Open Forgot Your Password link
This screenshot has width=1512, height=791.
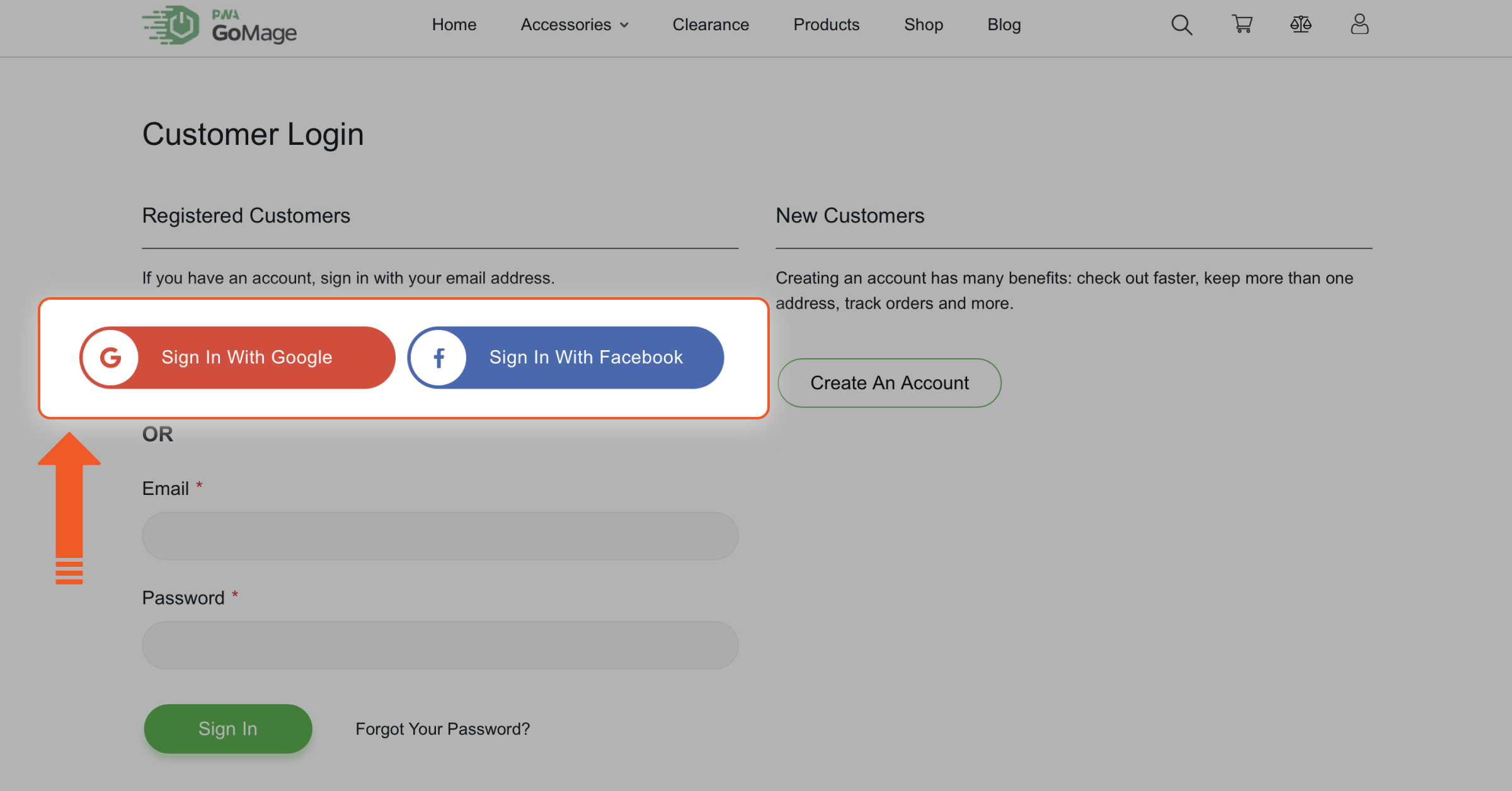coord(442,729)
